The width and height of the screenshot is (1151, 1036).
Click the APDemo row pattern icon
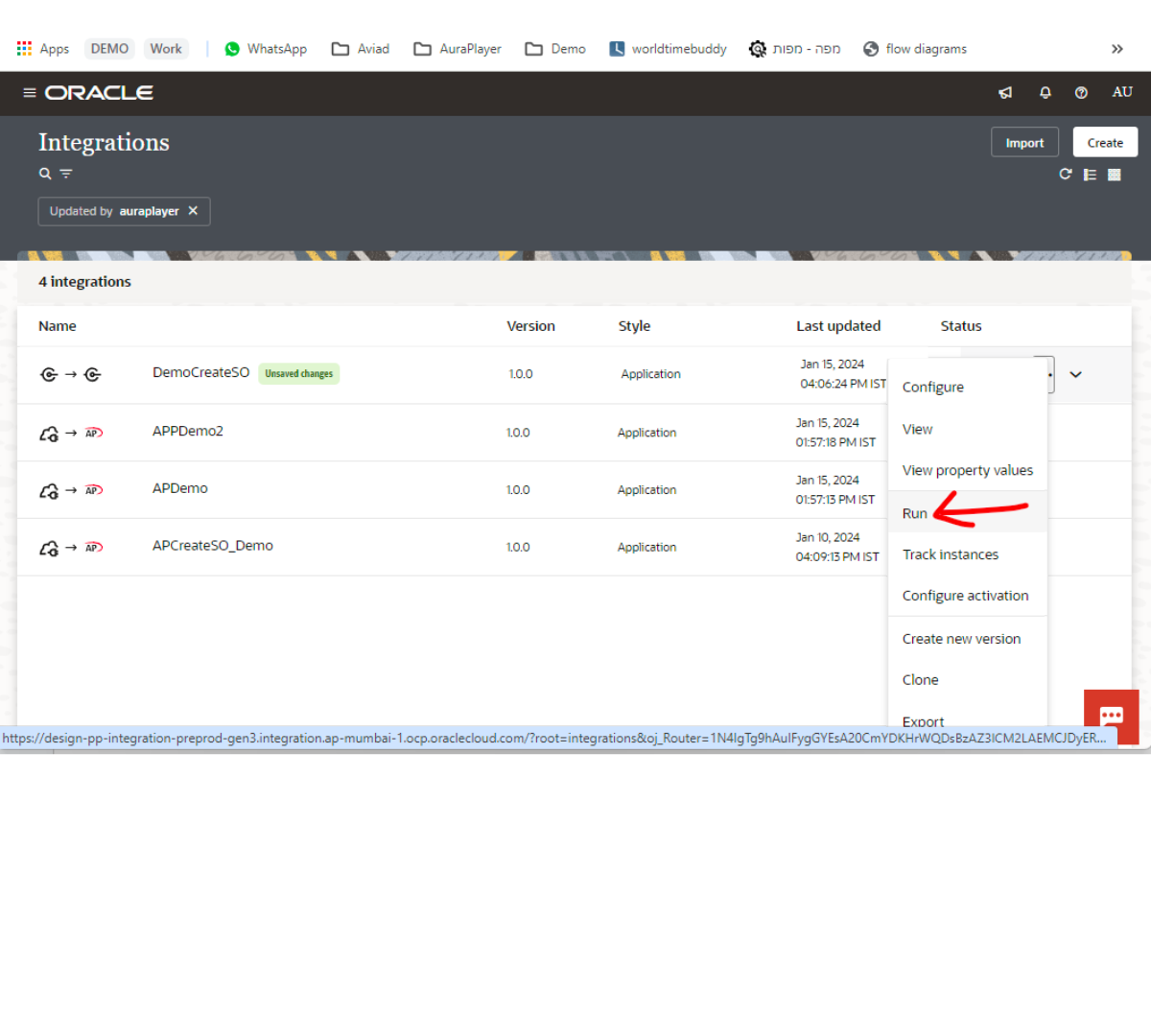coord(70,491)
